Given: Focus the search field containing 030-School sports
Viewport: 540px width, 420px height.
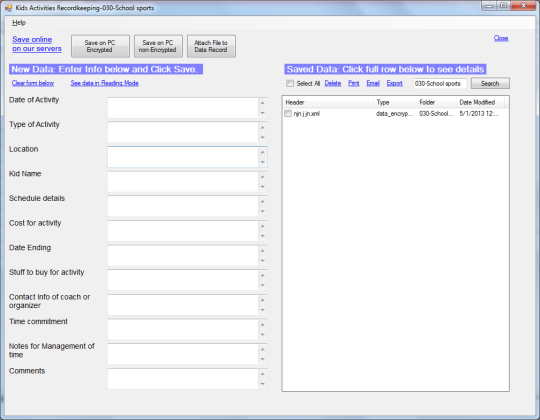Looking at the screenshot, I should [439, 83].
